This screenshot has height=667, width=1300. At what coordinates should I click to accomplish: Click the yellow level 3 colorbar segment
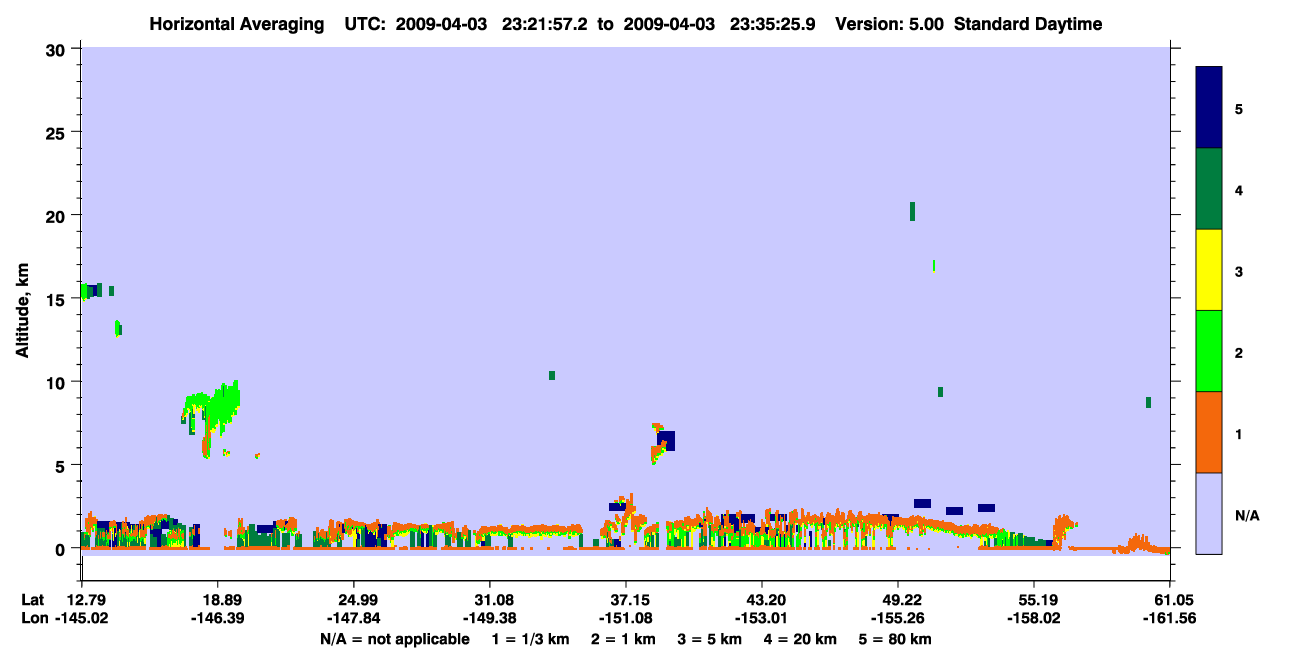tap(1209, 270)
